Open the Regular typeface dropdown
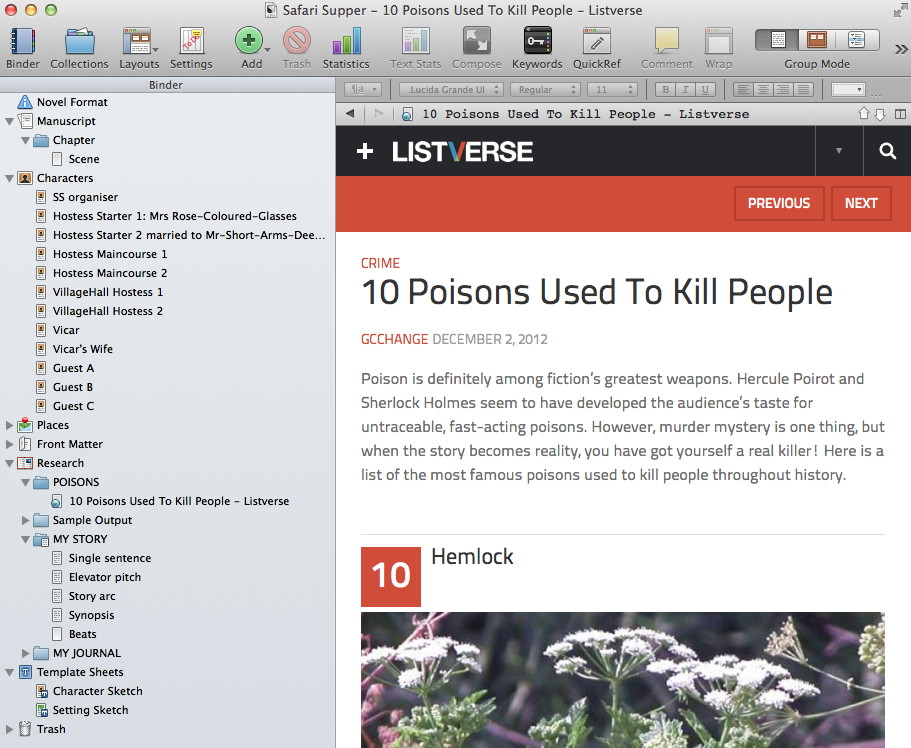Viewport: 911px width, 748px height. click(545, 90)
